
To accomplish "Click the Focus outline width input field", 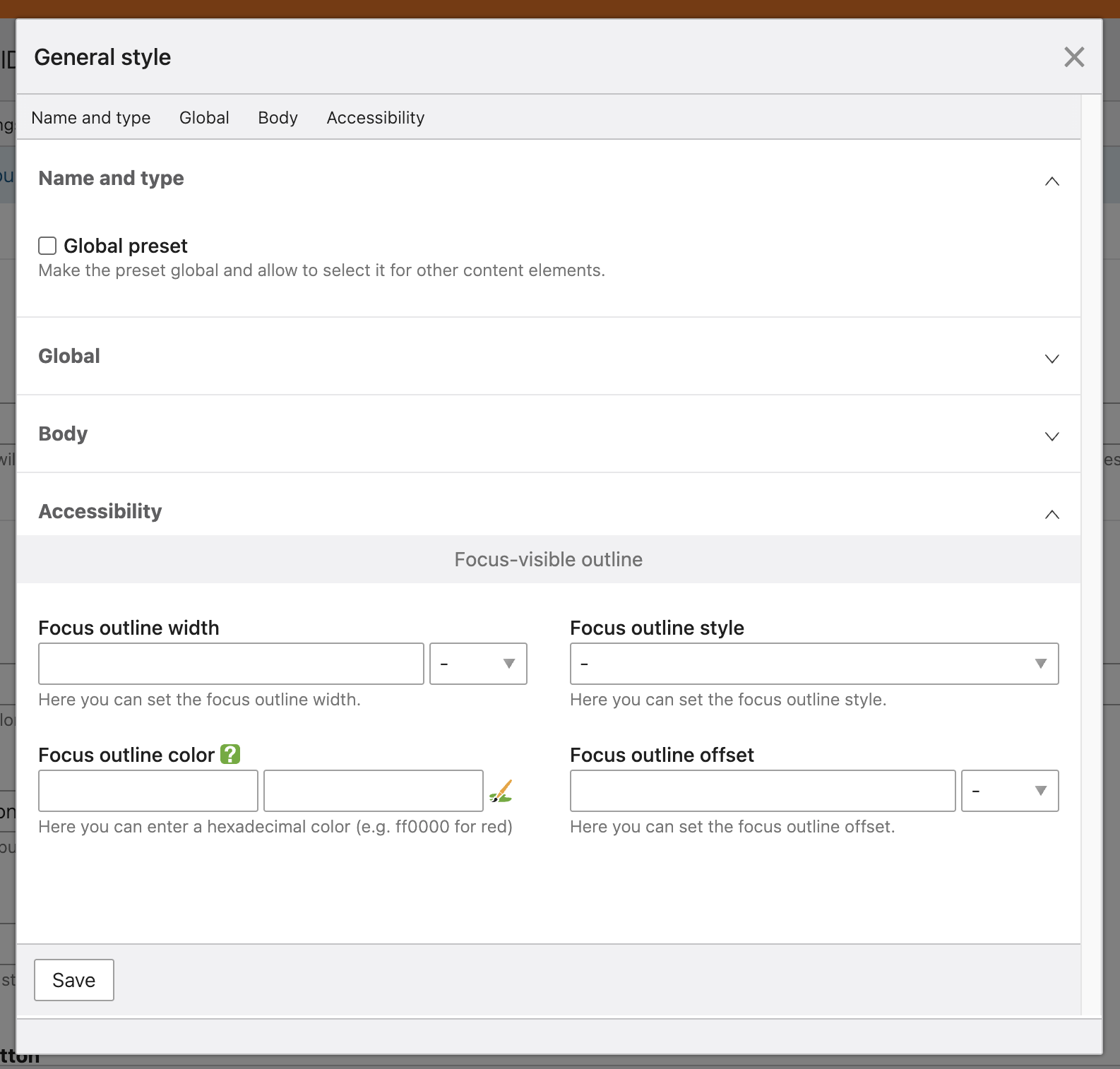I will tap(231, 664).
